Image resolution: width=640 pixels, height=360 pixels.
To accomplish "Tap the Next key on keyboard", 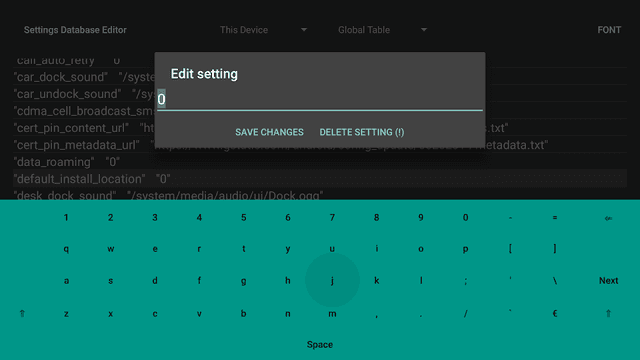I will (x=608, y=280).
